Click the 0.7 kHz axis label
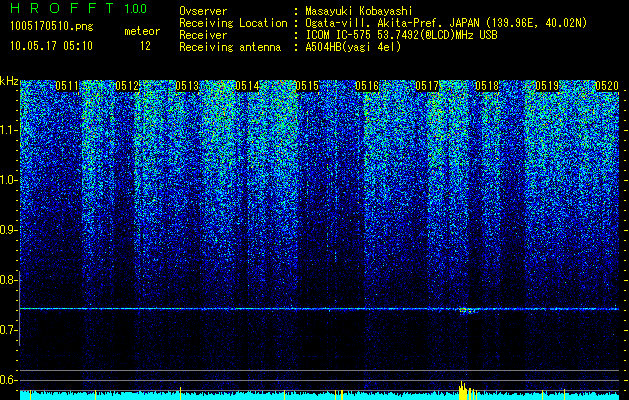This screenshot has width=629, height=400. click(8, 330)
